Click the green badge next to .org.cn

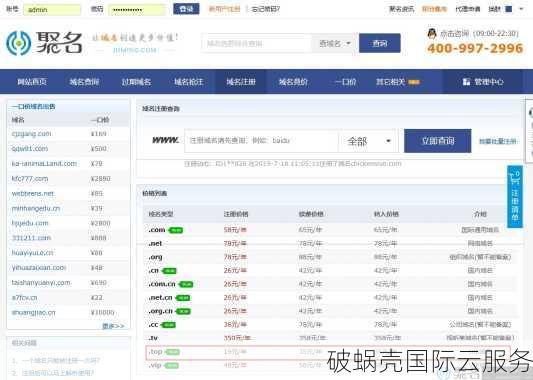(183, 311)
